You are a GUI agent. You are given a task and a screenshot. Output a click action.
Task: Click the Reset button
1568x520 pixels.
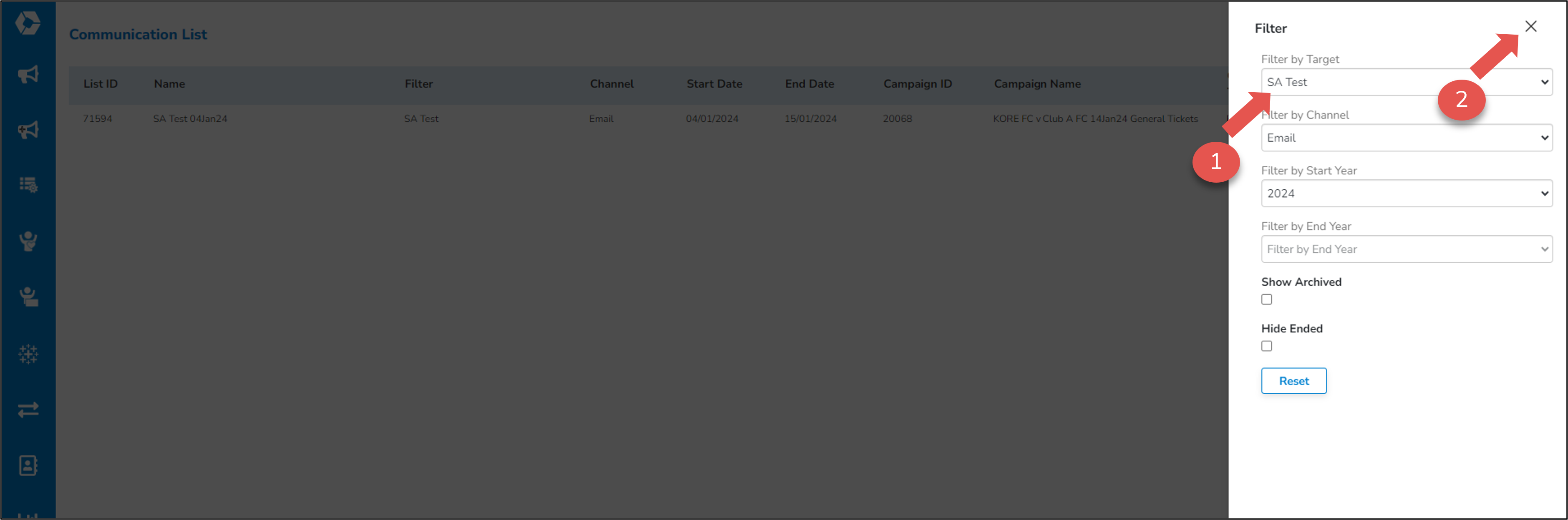(x=1293, y=381)
